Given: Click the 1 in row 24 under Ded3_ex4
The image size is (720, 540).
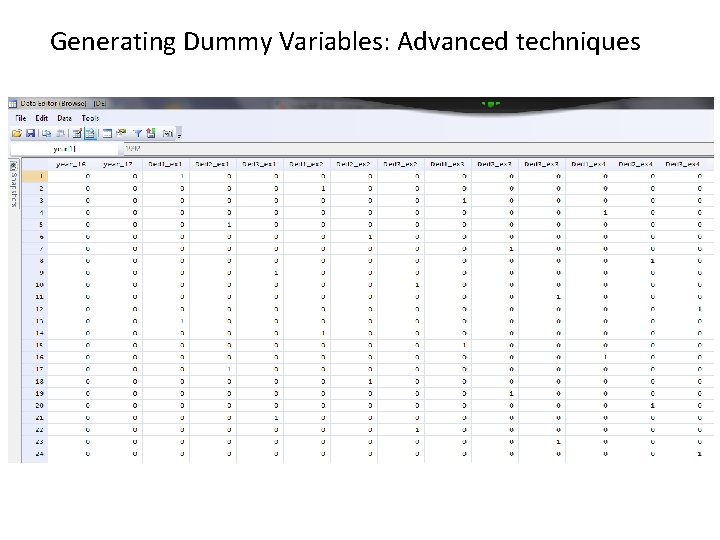Looking at the screenshot, I should (699, 454).
